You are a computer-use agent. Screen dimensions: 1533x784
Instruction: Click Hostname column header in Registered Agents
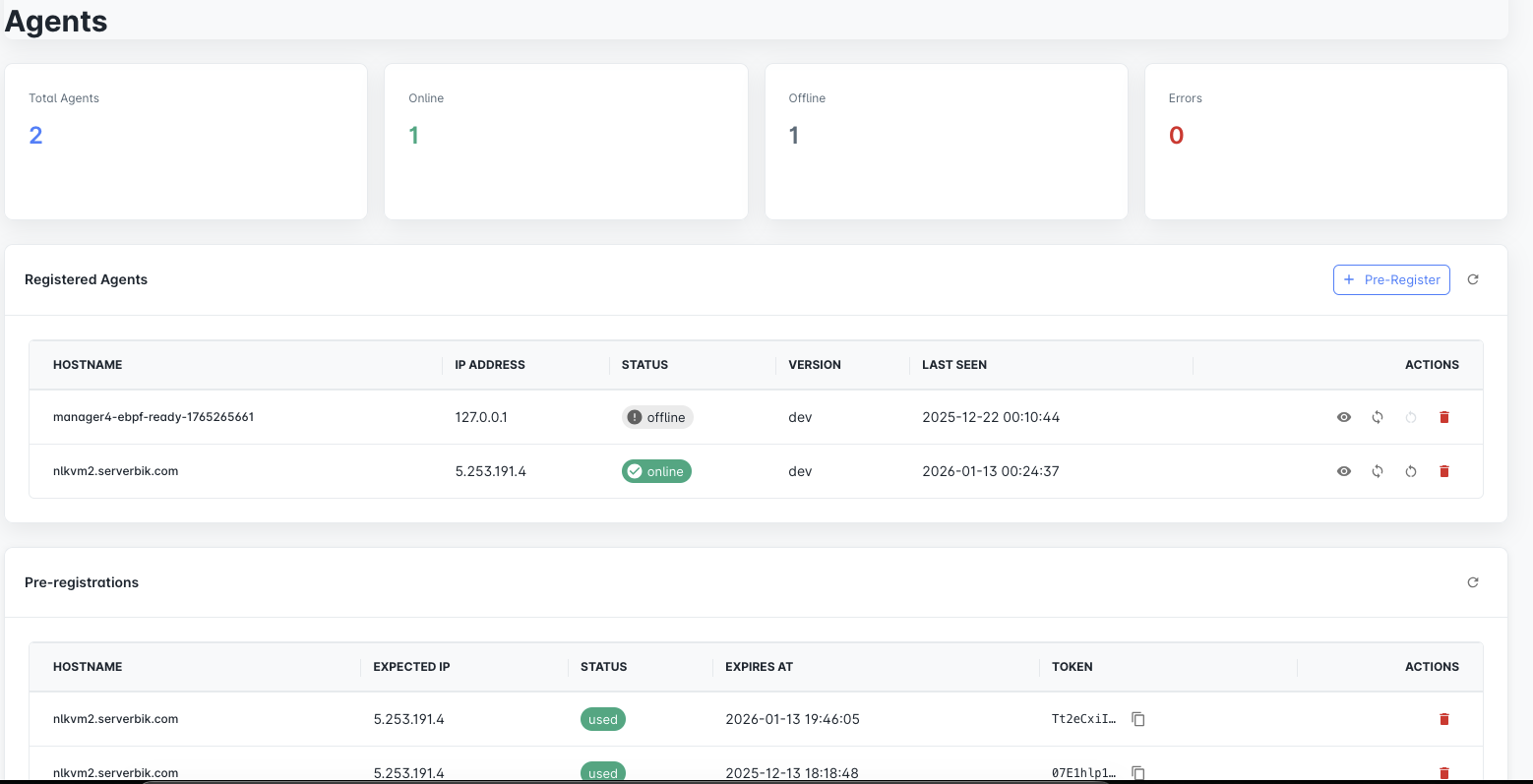(x=88, y=365)
